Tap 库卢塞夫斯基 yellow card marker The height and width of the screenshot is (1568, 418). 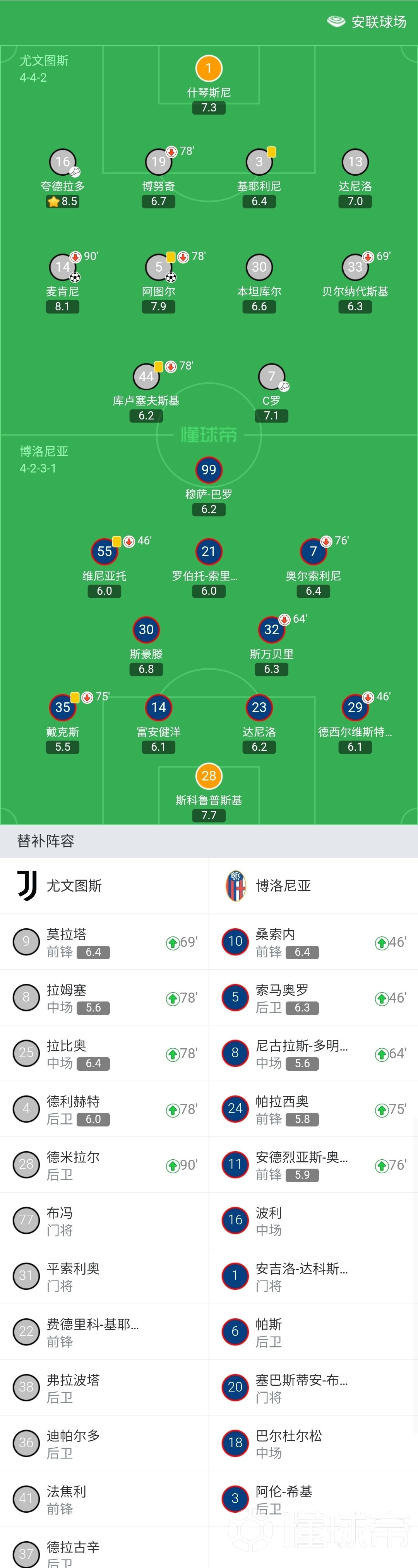[158, 366]
